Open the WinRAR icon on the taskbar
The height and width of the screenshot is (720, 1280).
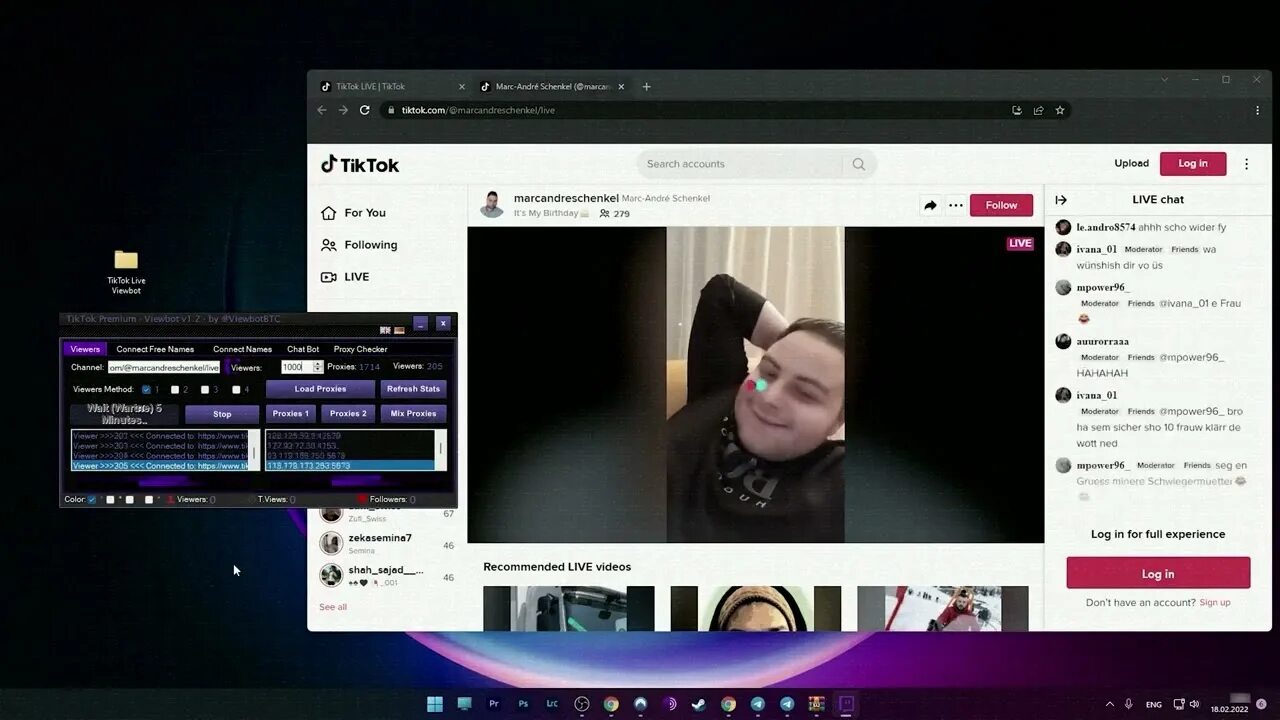816,704
